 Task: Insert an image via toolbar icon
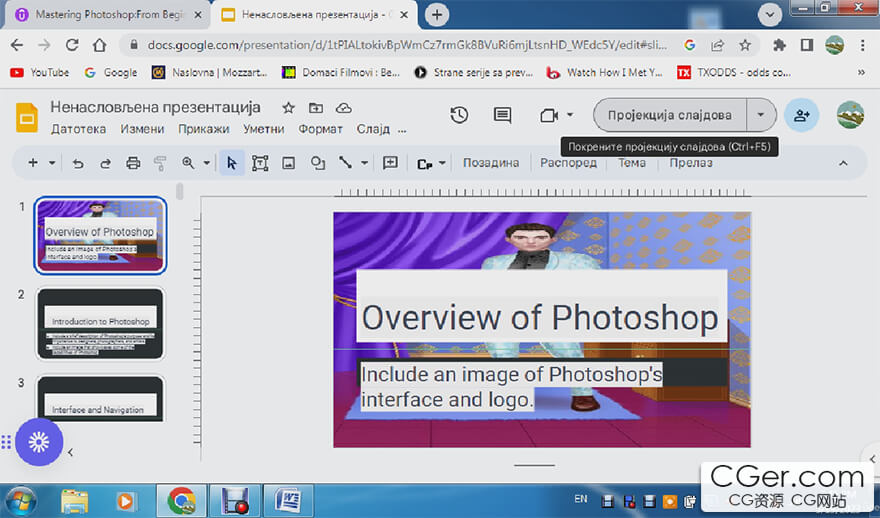tap(288, 163)
